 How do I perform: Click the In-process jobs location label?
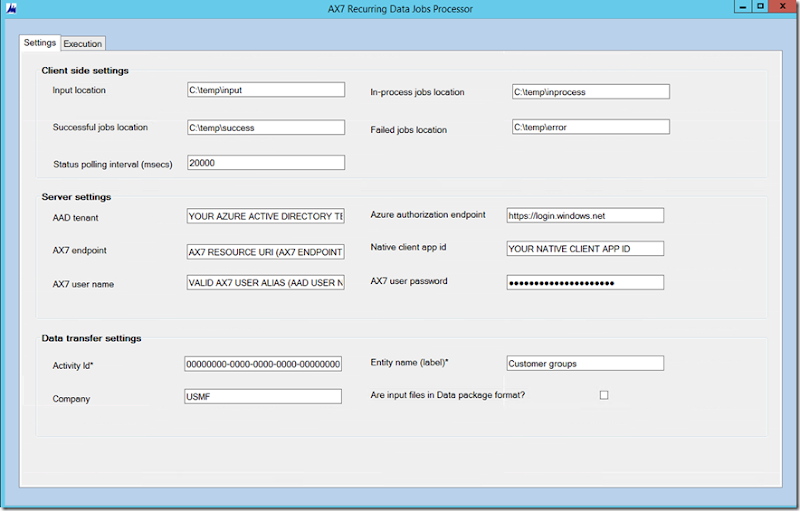417,92
